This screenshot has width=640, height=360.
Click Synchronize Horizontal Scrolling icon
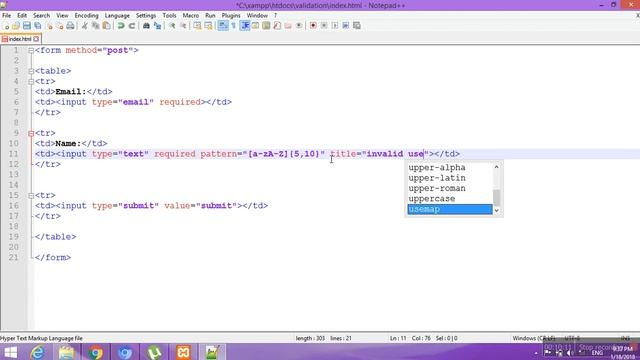[x=208, y=26]
